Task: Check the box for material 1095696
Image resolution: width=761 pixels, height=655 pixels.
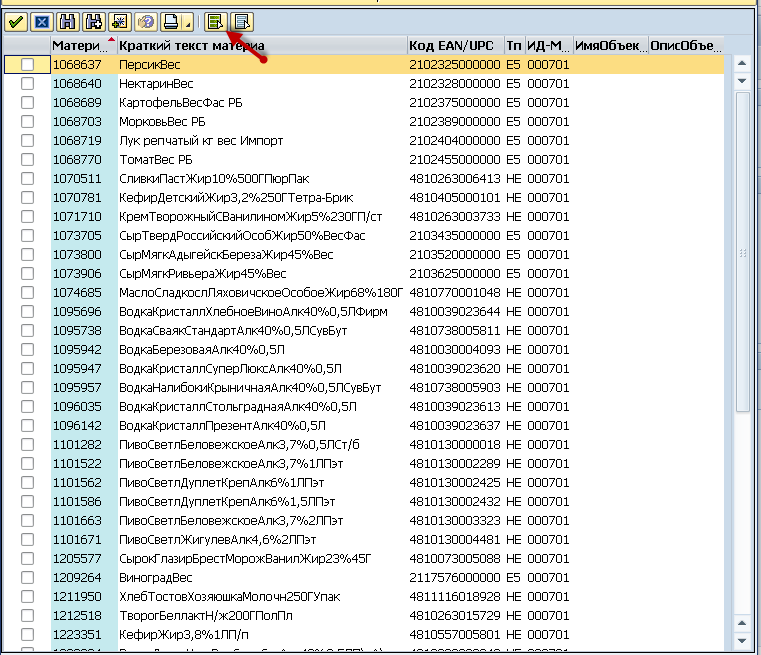Action: 28,311
